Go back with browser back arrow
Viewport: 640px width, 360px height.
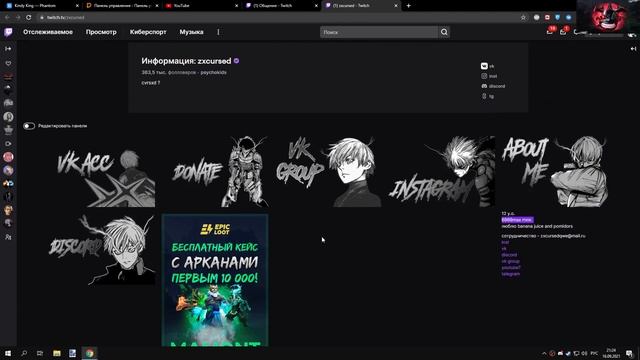pos(7,18)
